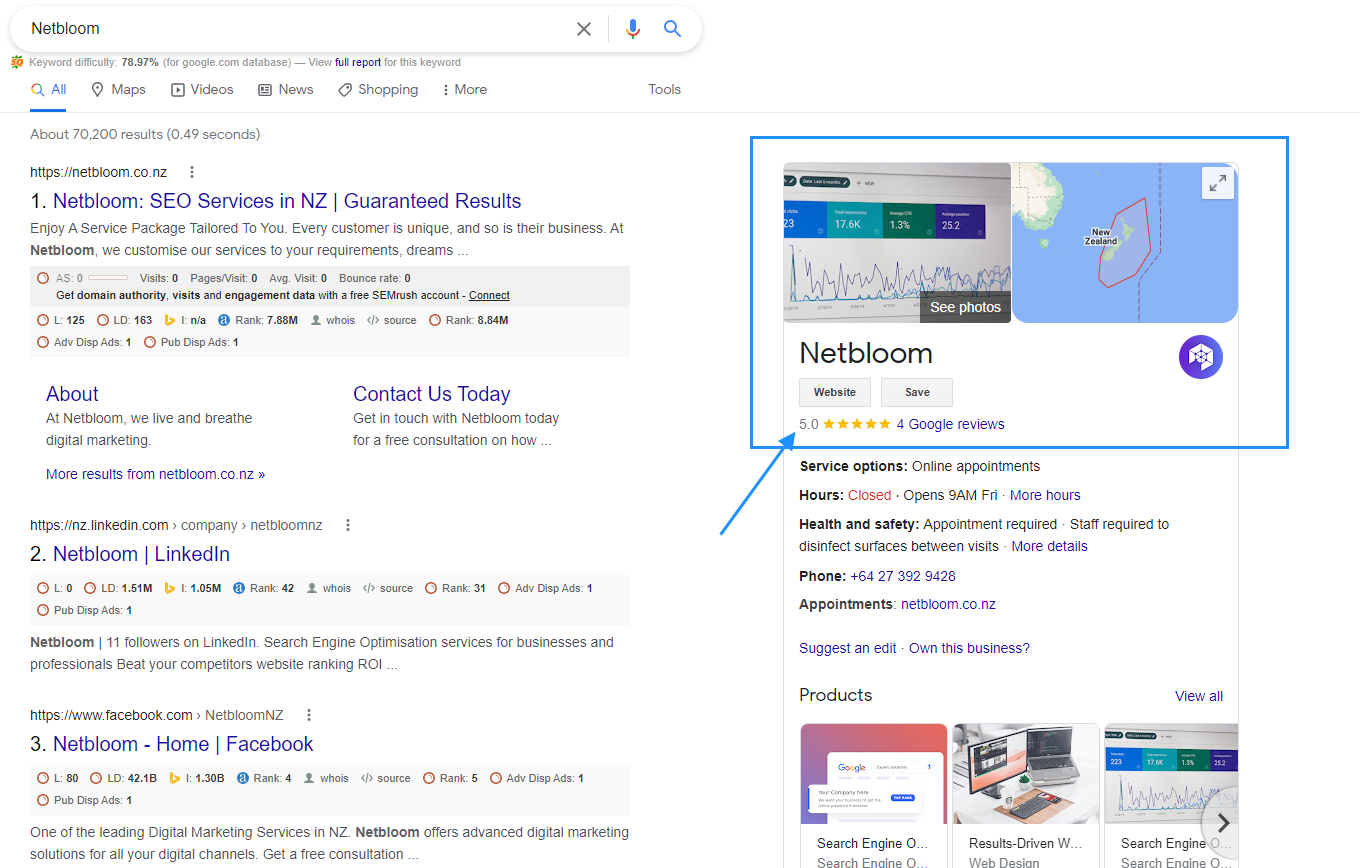Click the Netbloom business name heading
Screen dimensions: 1360x868
(x=866, y=353)
